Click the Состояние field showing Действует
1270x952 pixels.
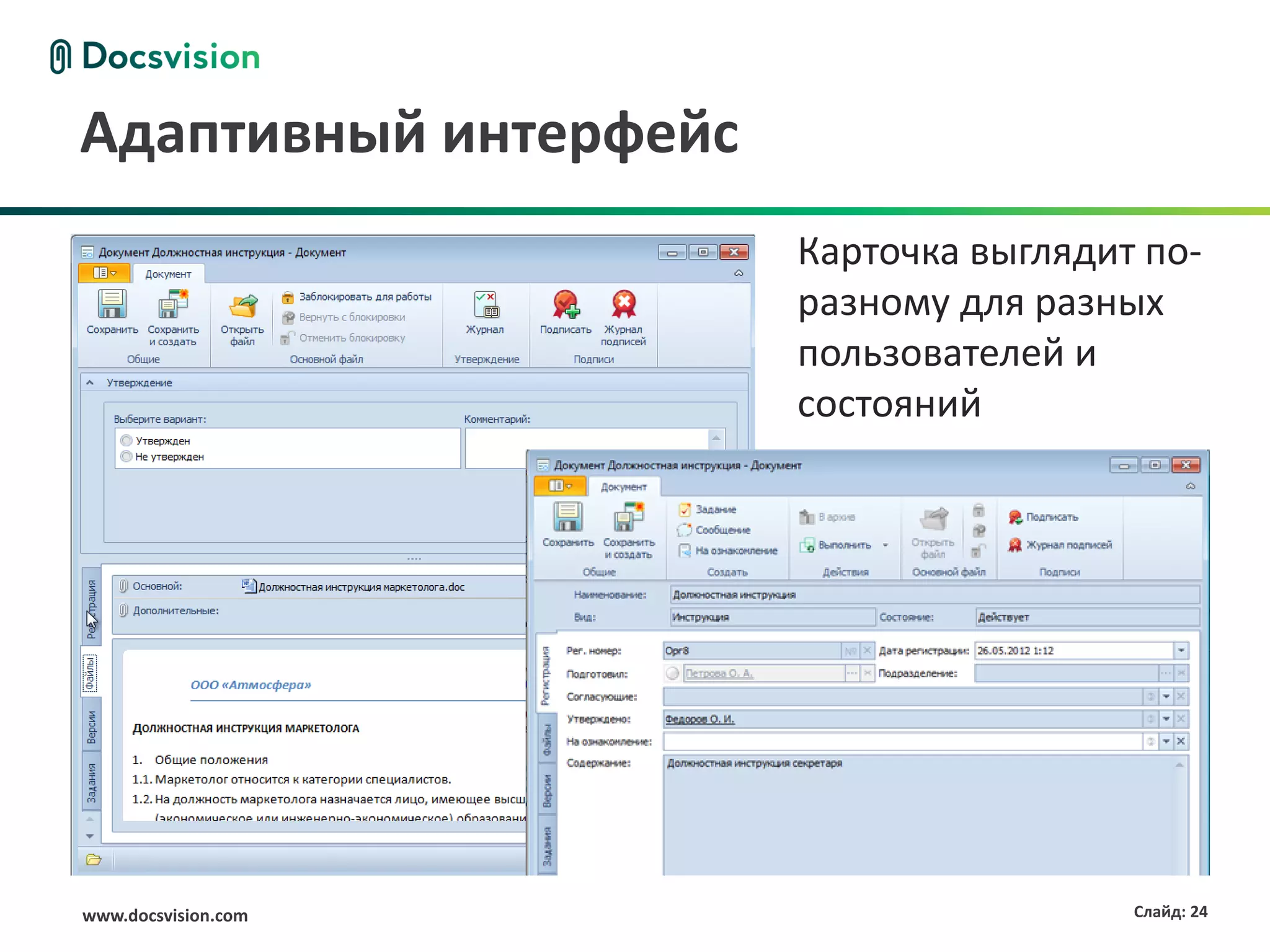coord(1088,617)
